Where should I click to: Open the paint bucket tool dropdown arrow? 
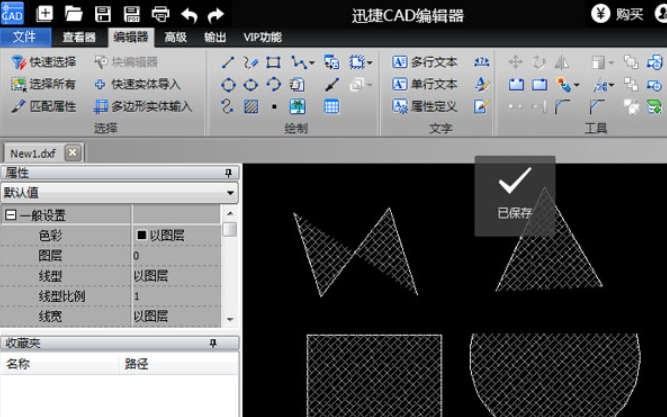[577, 85]
